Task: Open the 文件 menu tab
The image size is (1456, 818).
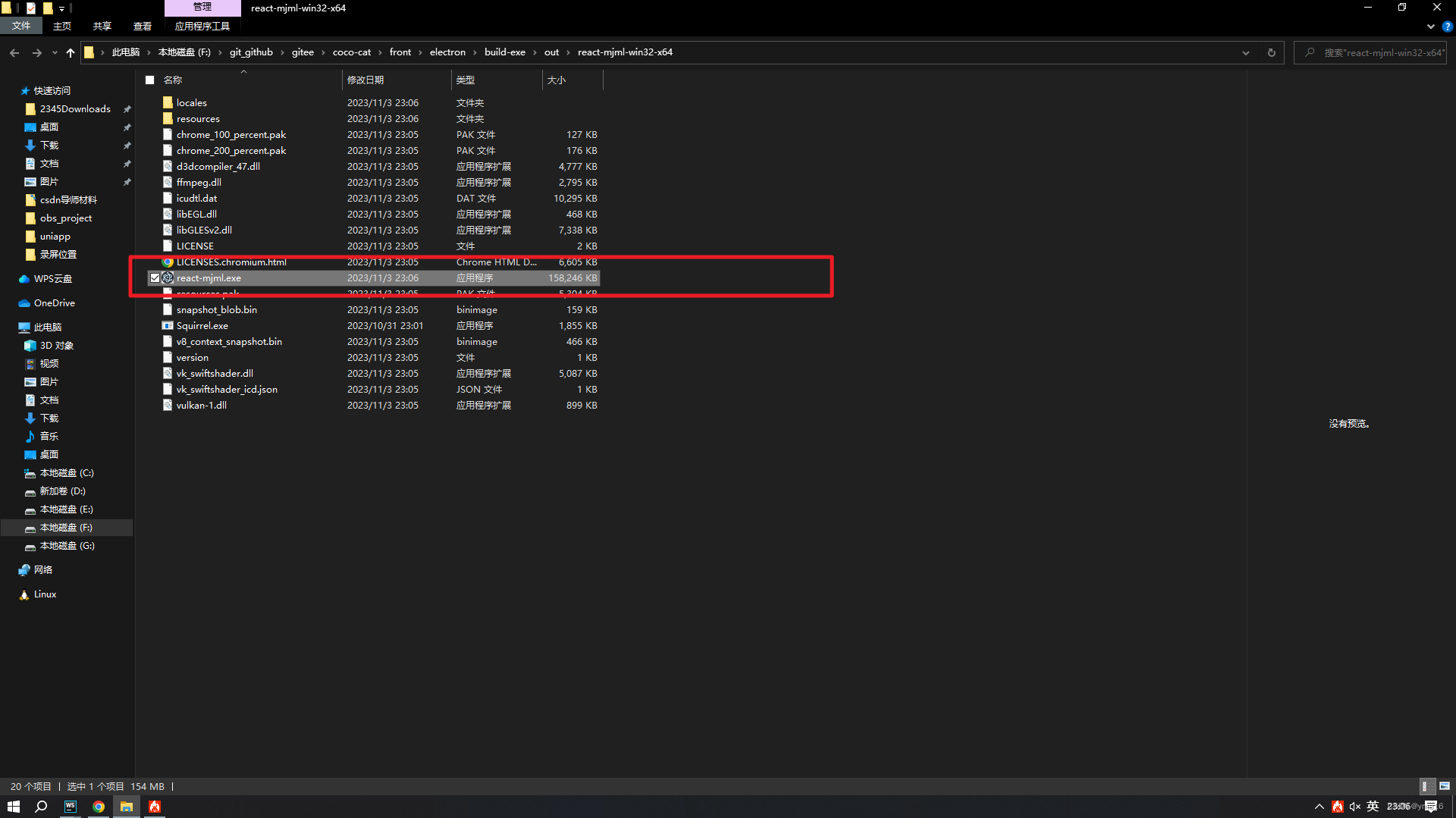Action: pos(21,26)
